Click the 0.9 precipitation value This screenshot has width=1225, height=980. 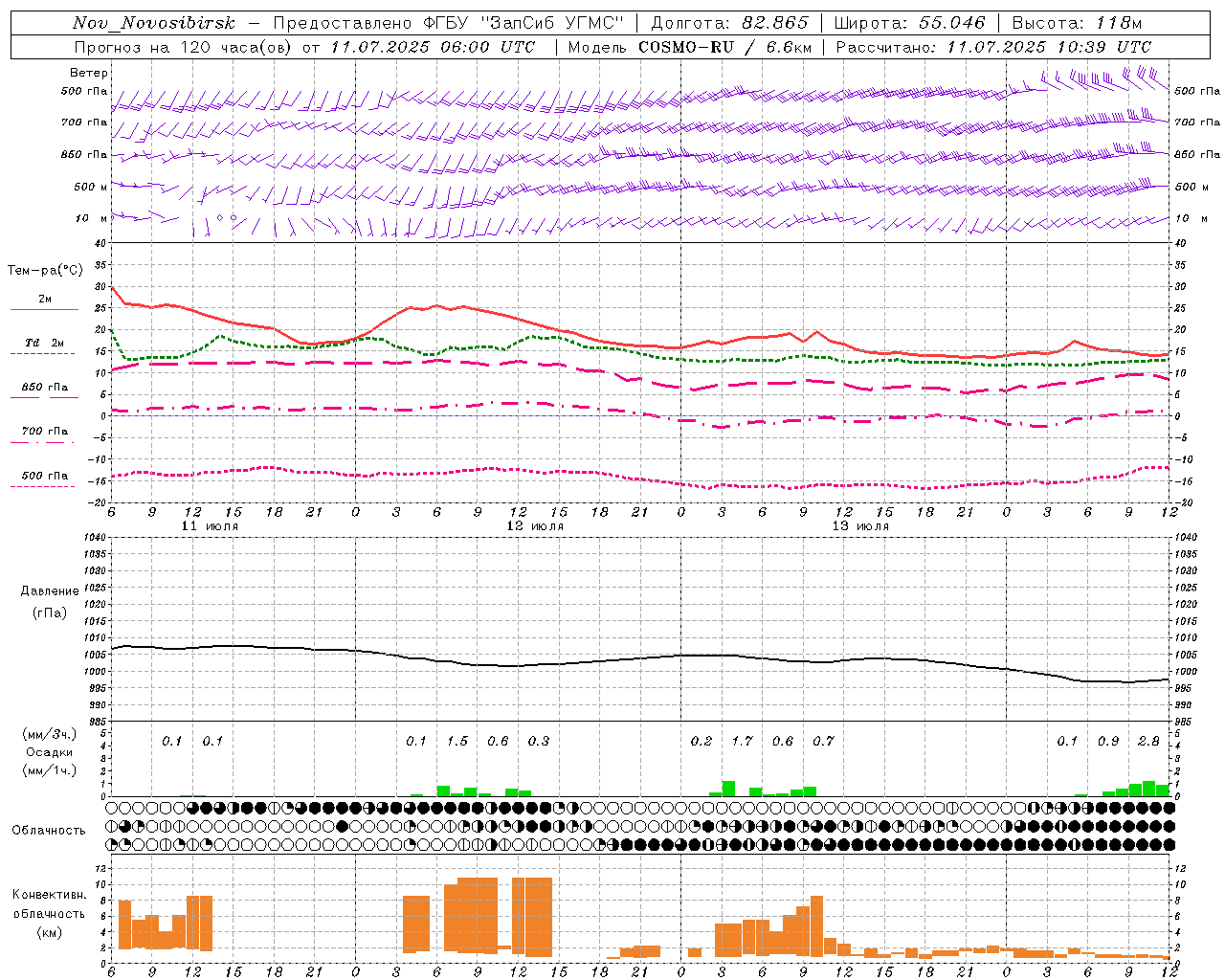click(1108, 741)
